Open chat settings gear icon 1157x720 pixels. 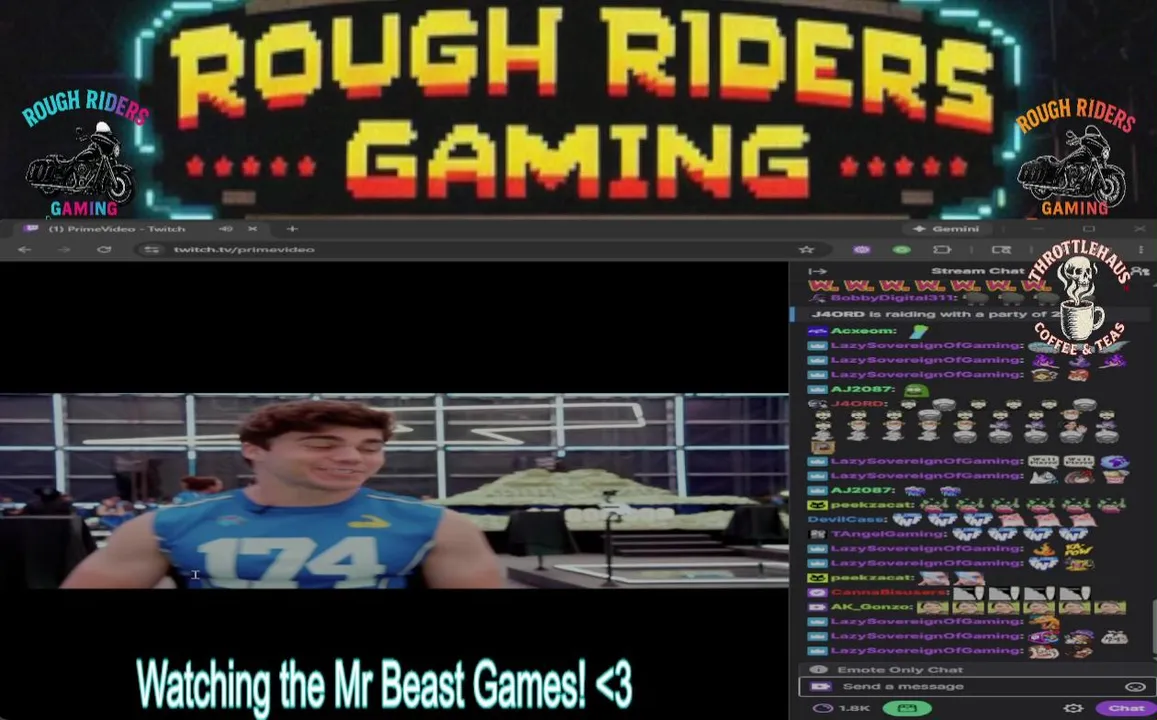tap(1074, 708)
